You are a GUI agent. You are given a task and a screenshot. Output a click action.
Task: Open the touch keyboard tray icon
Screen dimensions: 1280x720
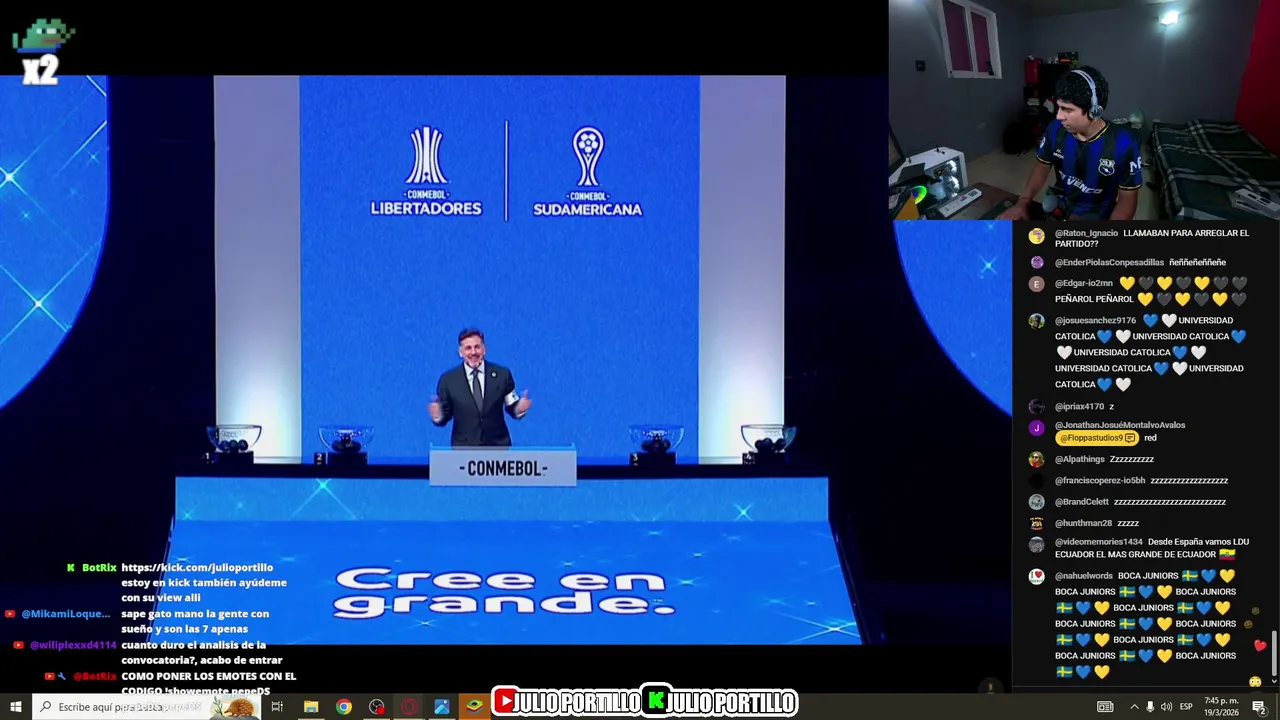point(1105,707)
